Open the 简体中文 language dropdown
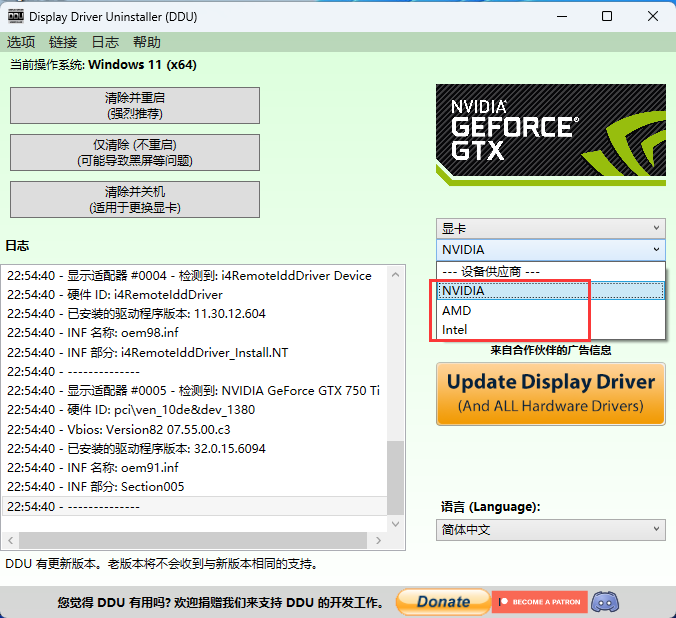The height and width of the screenshot is (618, 676). click(550, 530)
